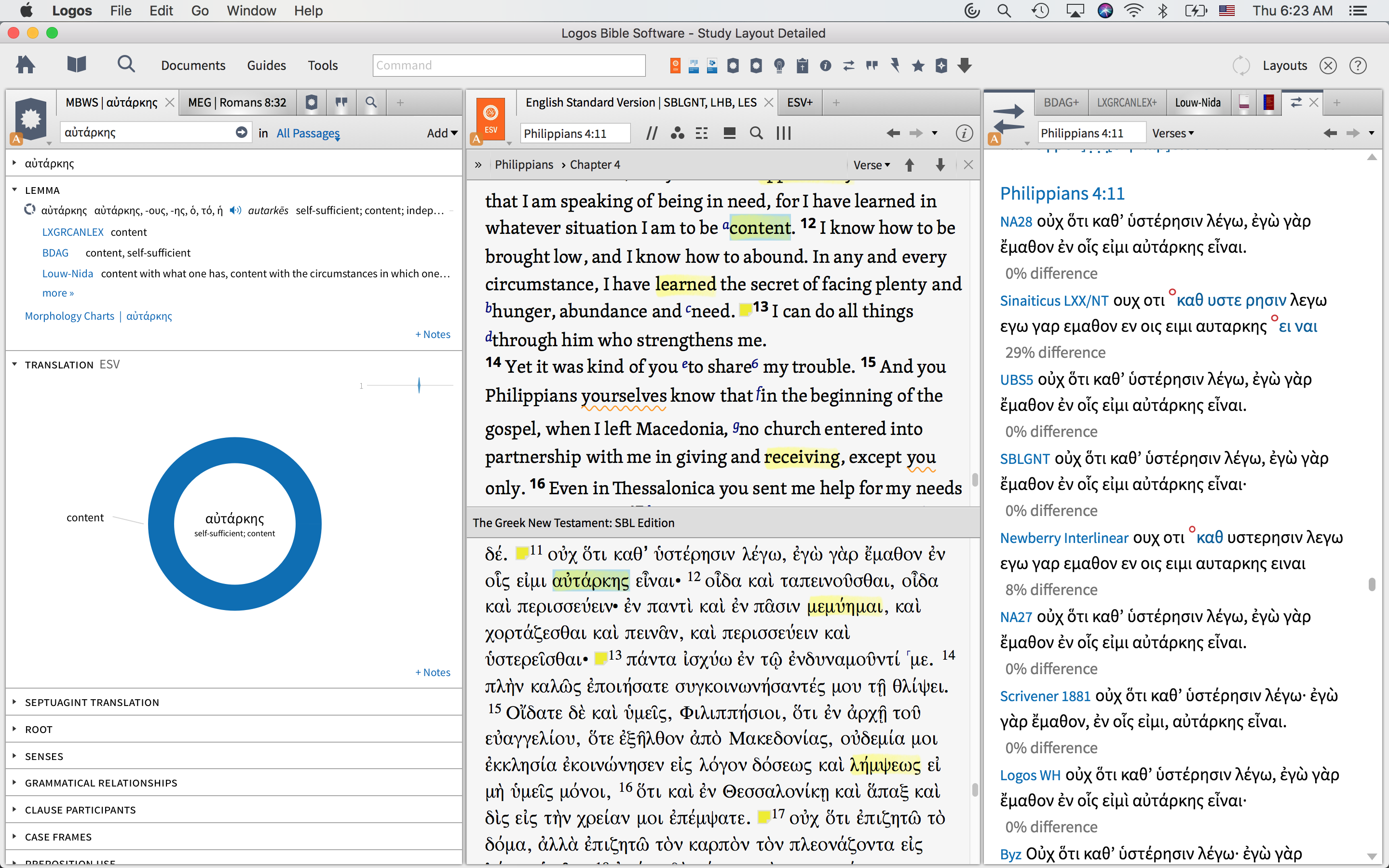Close all panels with the circled X
The width and height of the screenshot is (1389, 868).
pyautogui.click(x=1328, y=66)
